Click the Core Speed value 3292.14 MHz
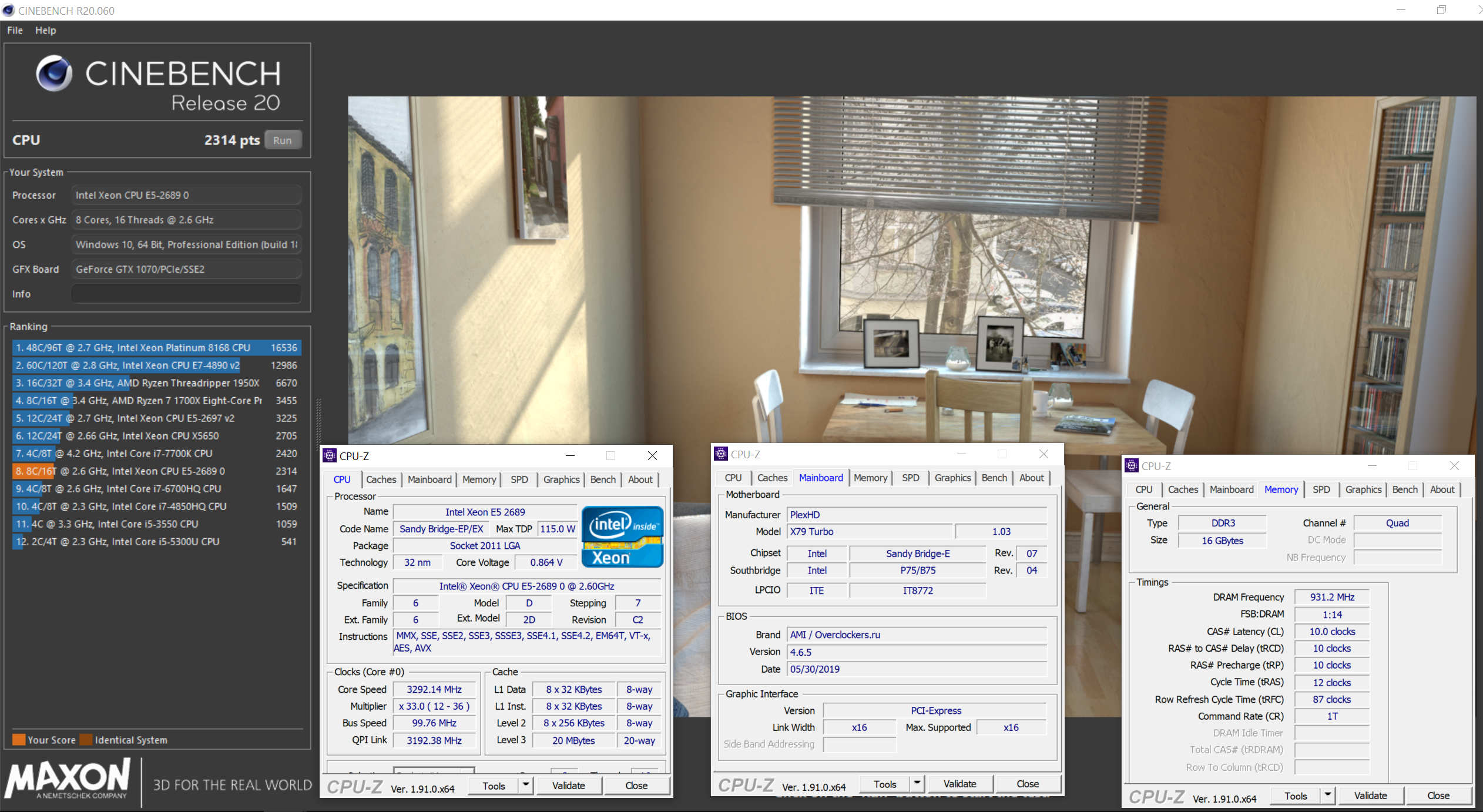This screenshot has height=812, width=1483. click(x=434, y=689)
